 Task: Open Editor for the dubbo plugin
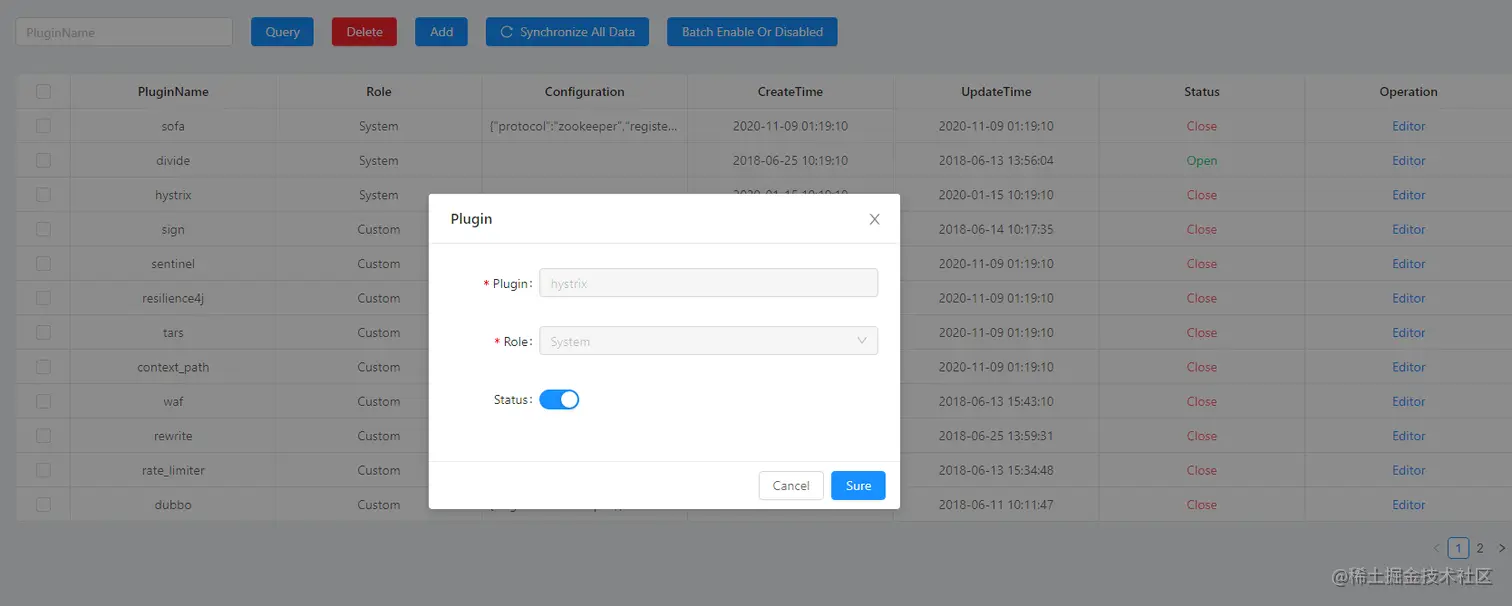[1408, 505]
